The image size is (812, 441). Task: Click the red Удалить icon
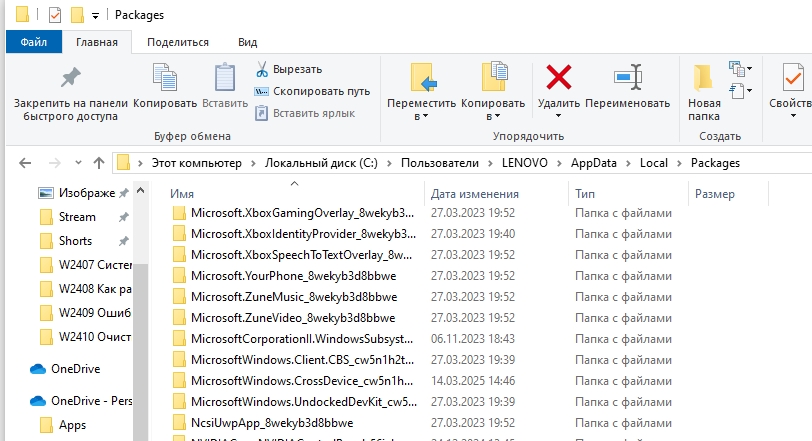click(559, 77)
